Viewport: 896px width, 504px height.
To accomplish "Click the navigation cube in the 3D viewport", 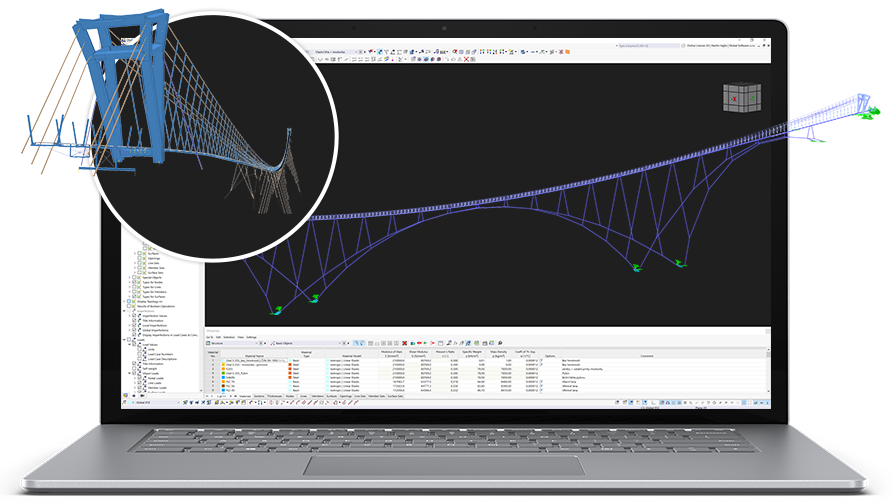I will click(x=742, y=98).
